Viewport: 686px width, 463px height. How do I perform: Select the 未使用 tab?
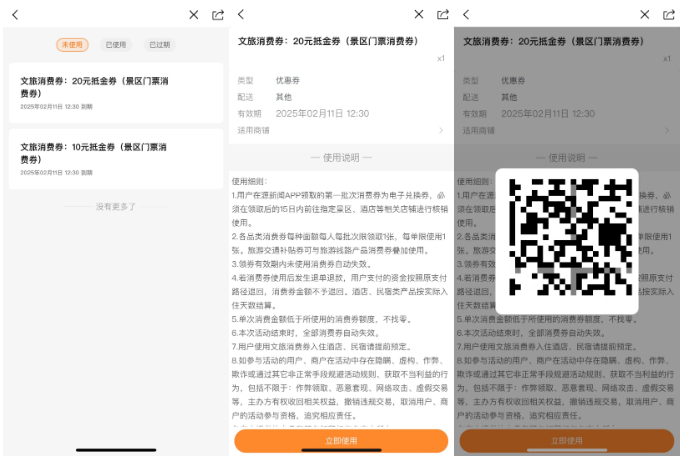point(72,45)
